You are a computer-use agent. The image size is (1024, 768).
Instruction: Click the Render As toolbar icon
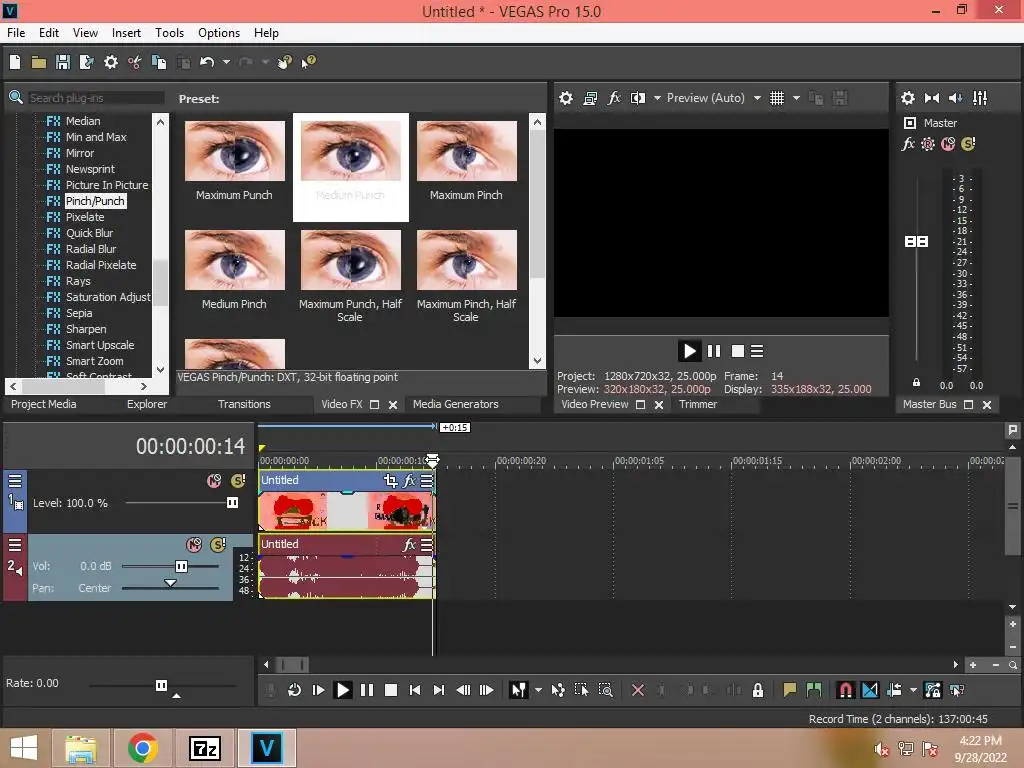point(86,62)
